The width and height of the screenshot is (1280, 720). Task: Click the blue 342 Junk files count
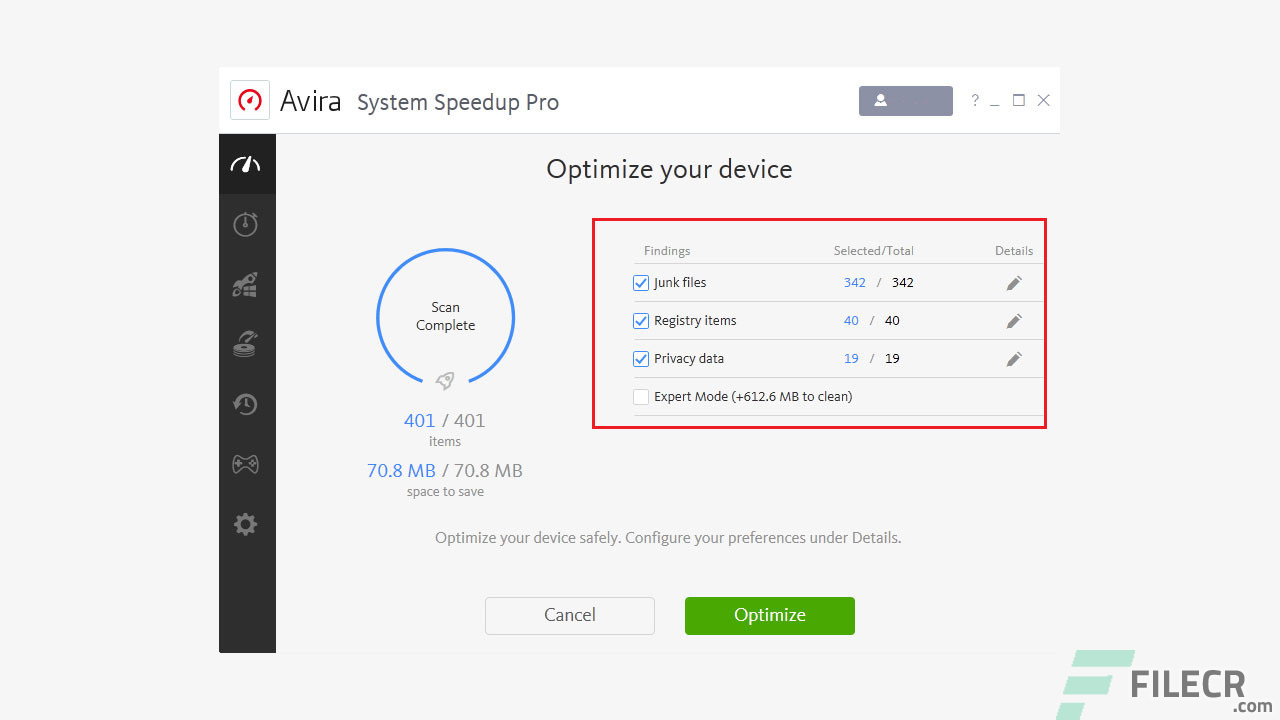point(855,283)
